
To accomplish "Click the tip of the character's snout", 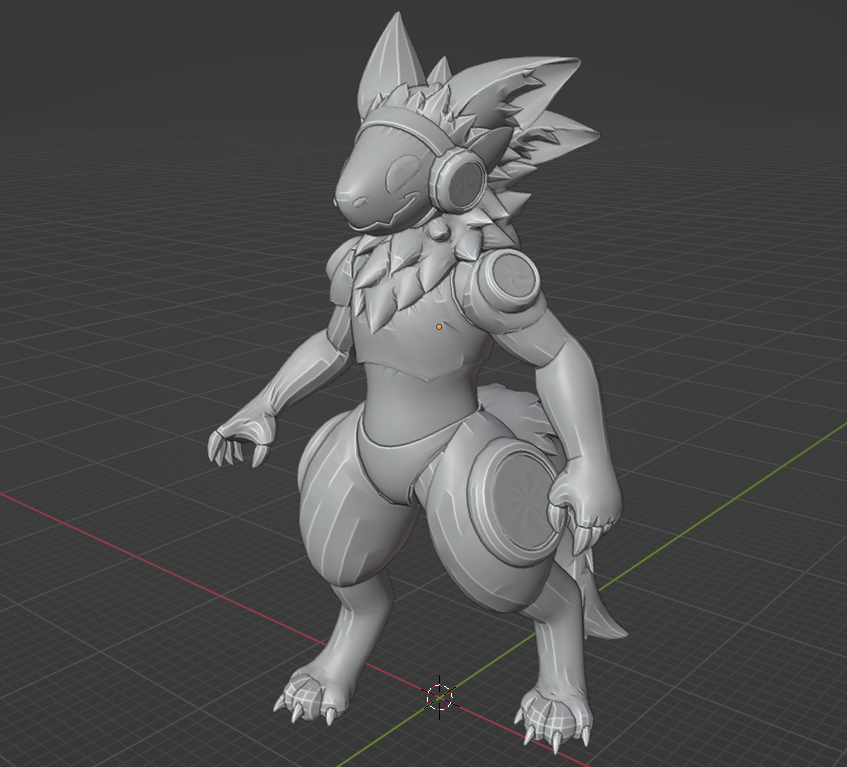I will coord(342,201).
